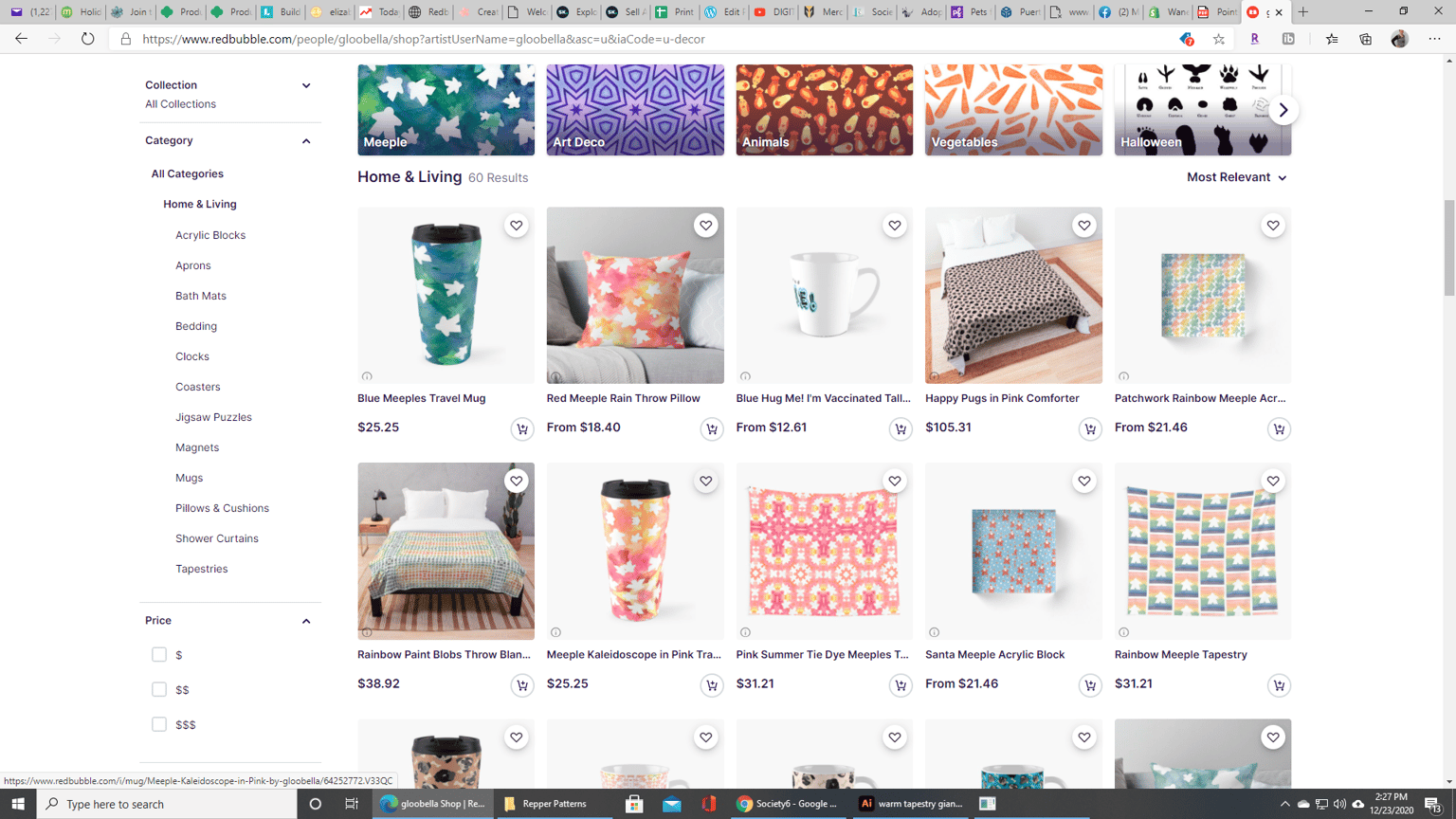Open the Windows Start menu

click(x=18, y=804)
